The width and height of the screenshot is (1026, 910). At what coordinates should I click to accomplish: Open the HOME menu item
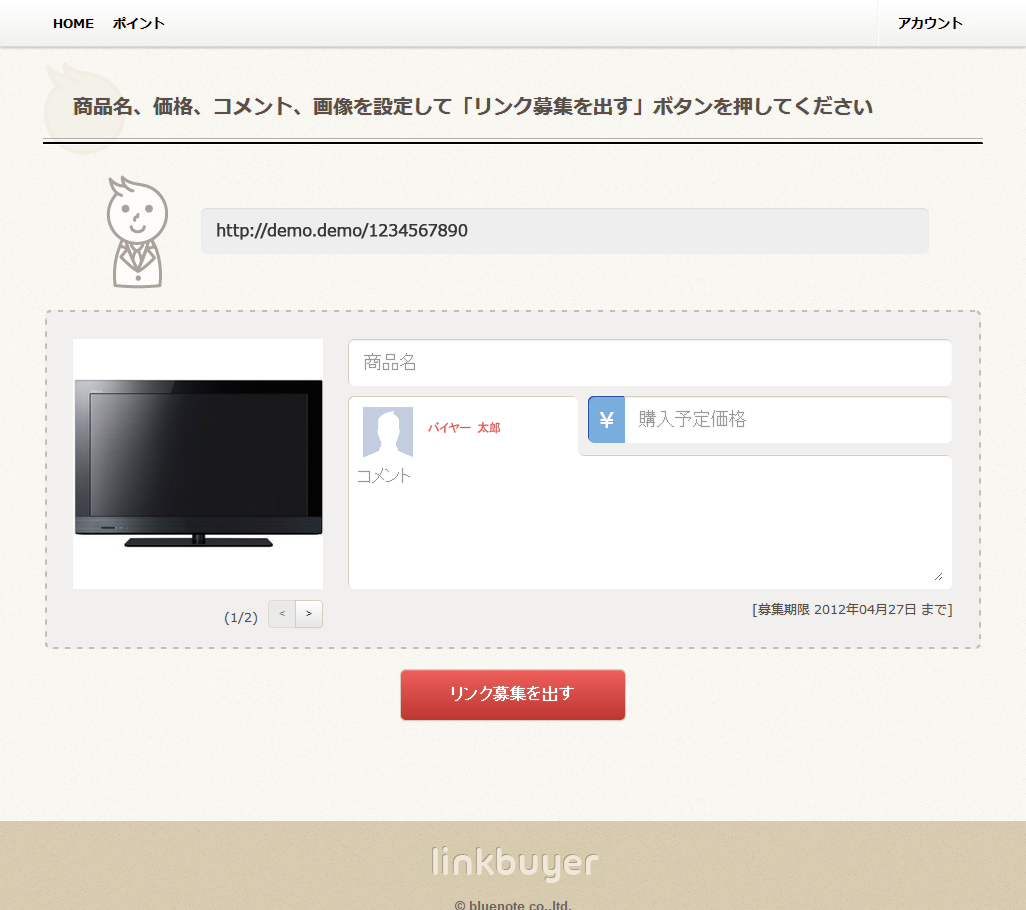pyautogui.click(x=73, y=23)
